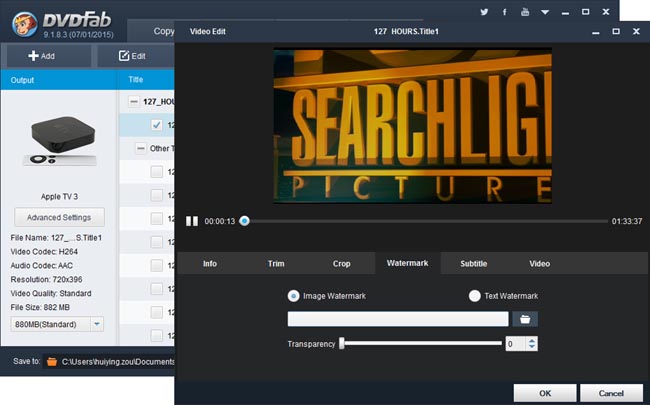The width and height of the screenshot is (650, 405).
Task: Minimize the Video Edit dialog
Action: point(596,32)
